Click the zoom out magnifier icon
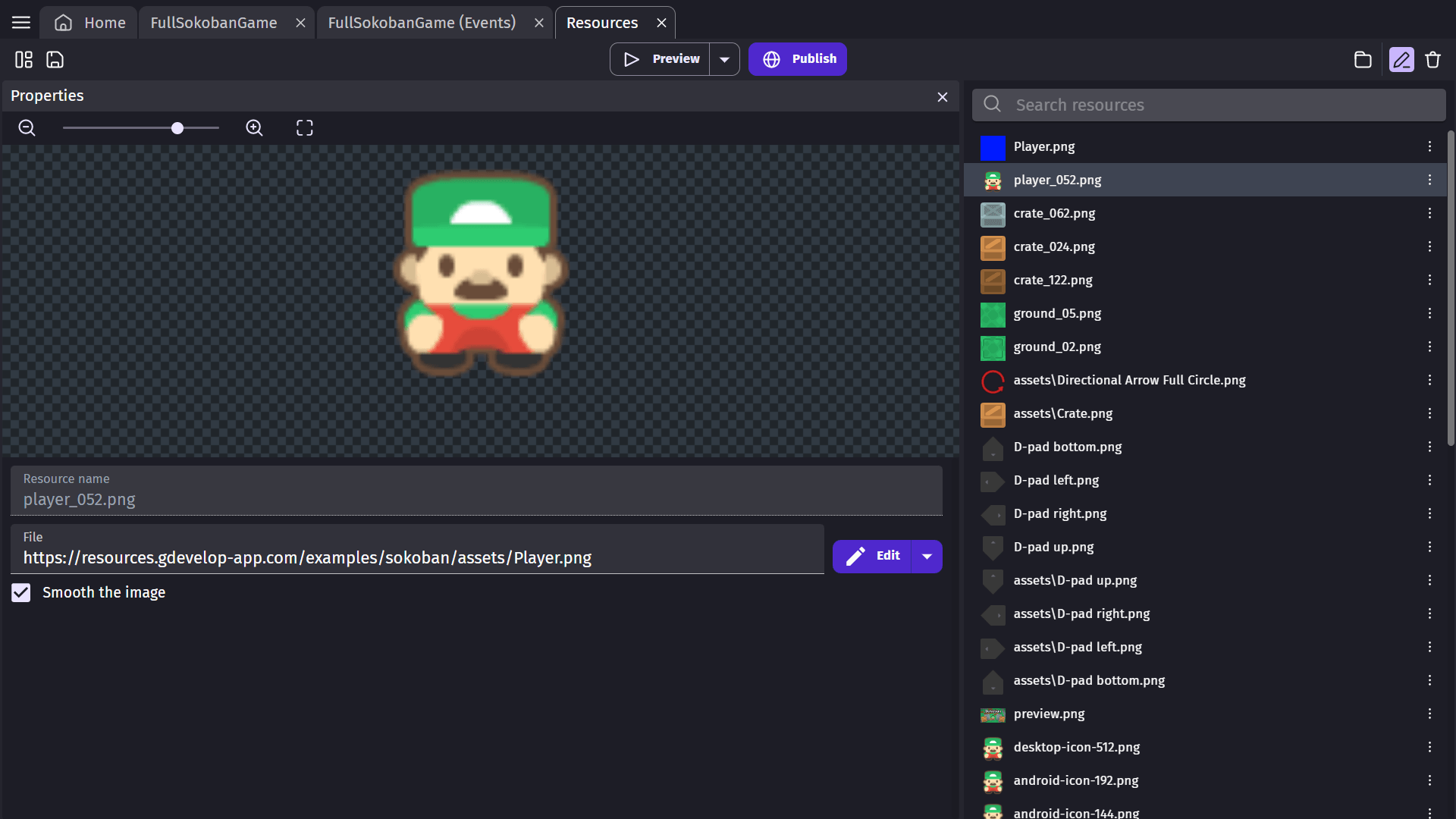This screenshot has width=1456, height=819. coord(27,128)
